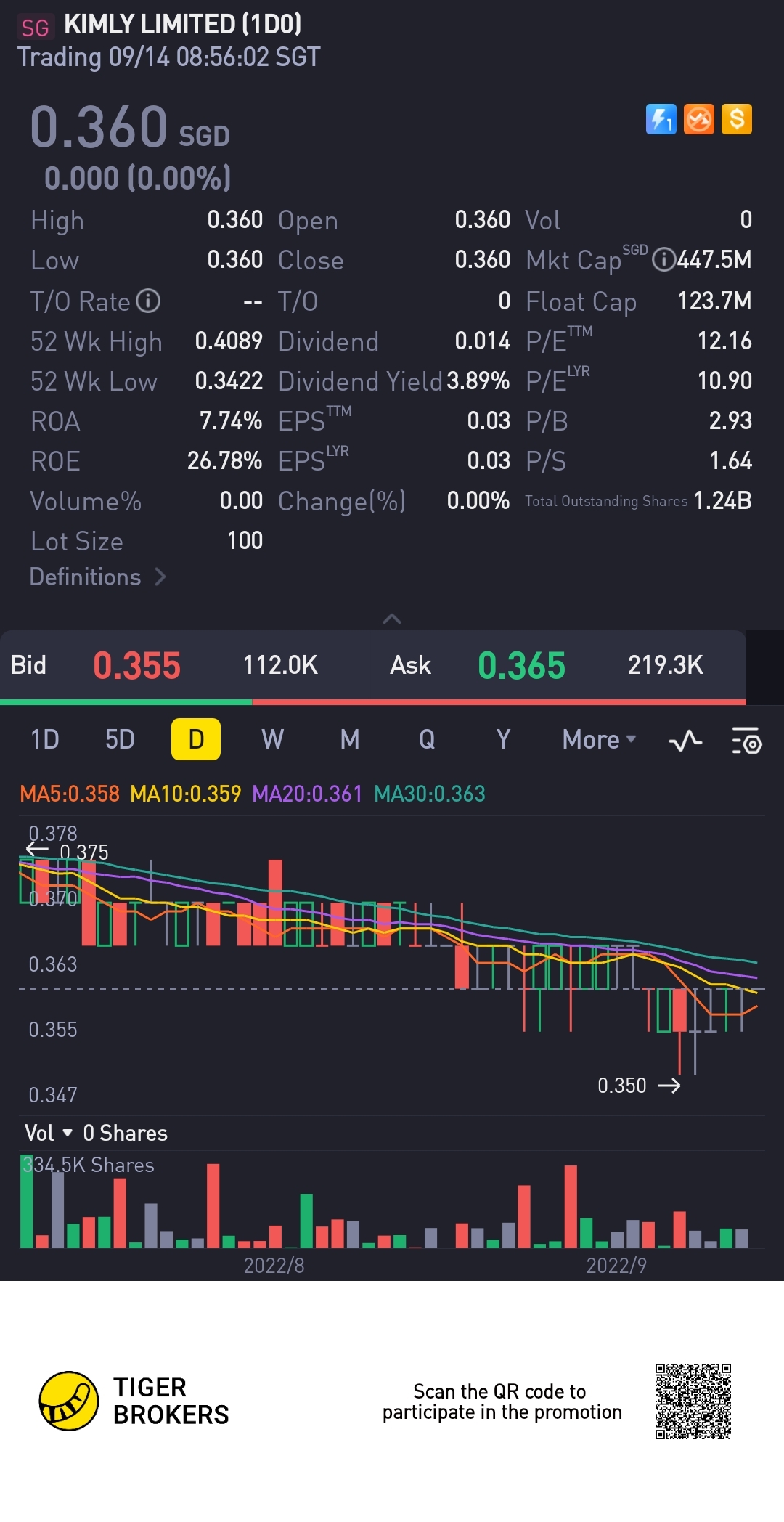Viewport: 784px width, 1522px height.
Task: Tap the MA10:0.359 legend
Action: 186,794
